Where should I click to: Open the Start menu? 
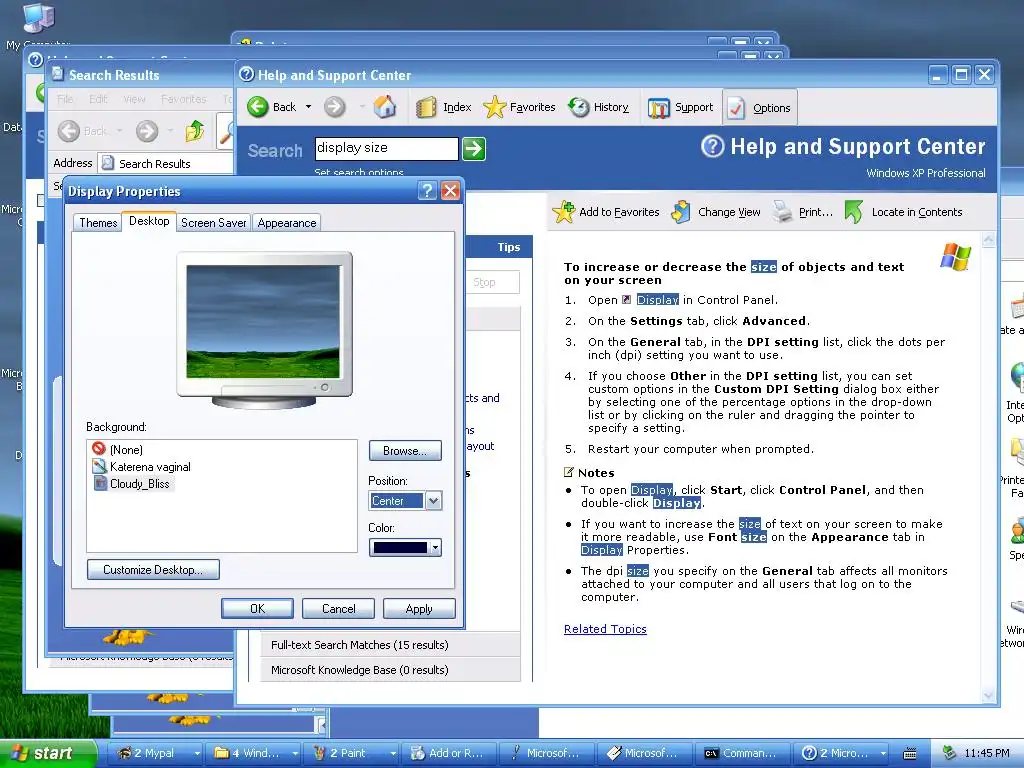pos(48,753)
